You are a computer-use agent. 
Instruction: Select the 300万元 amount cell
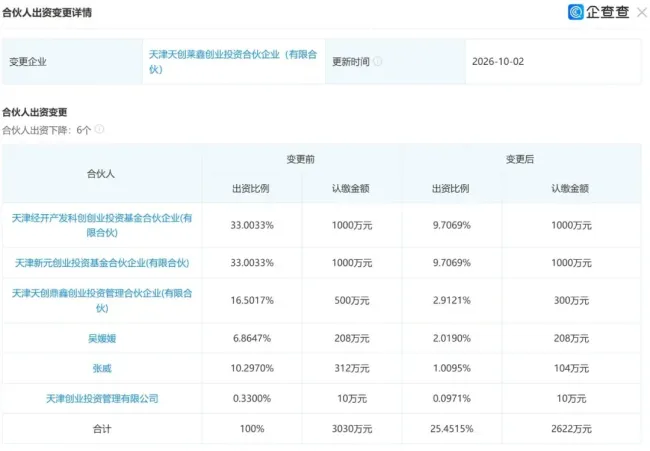[x=571, y=301]
